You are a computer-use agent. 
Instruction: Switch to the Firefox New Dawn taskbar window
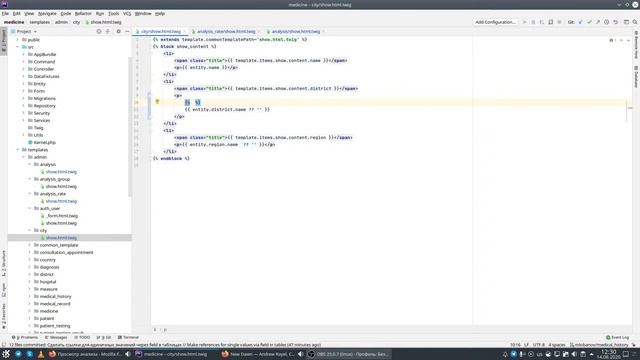[258, 354]
